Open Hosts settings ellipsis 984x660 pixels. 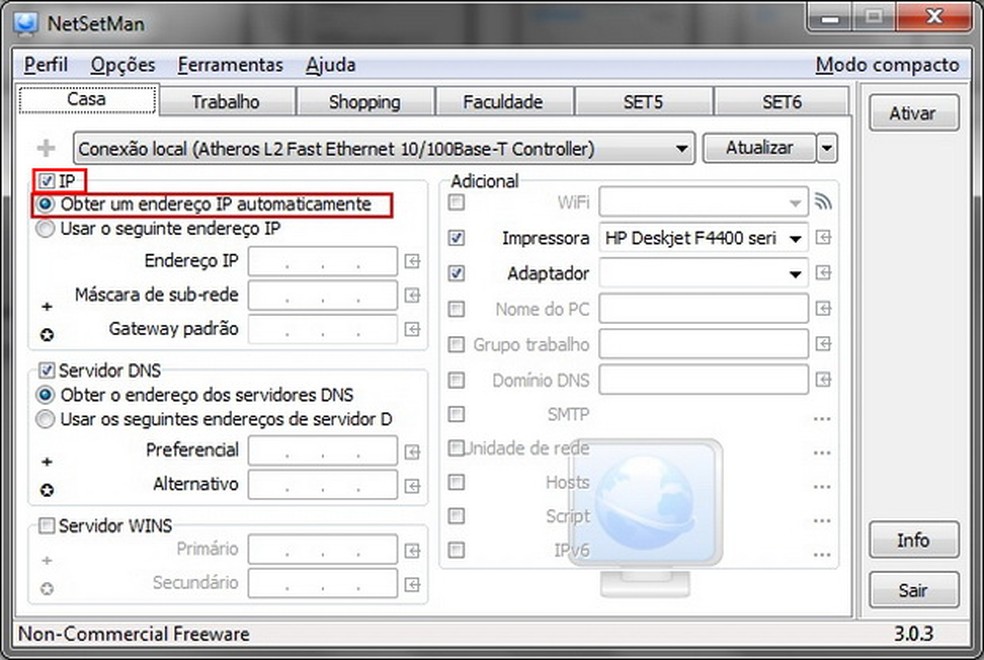pos(822,487)
